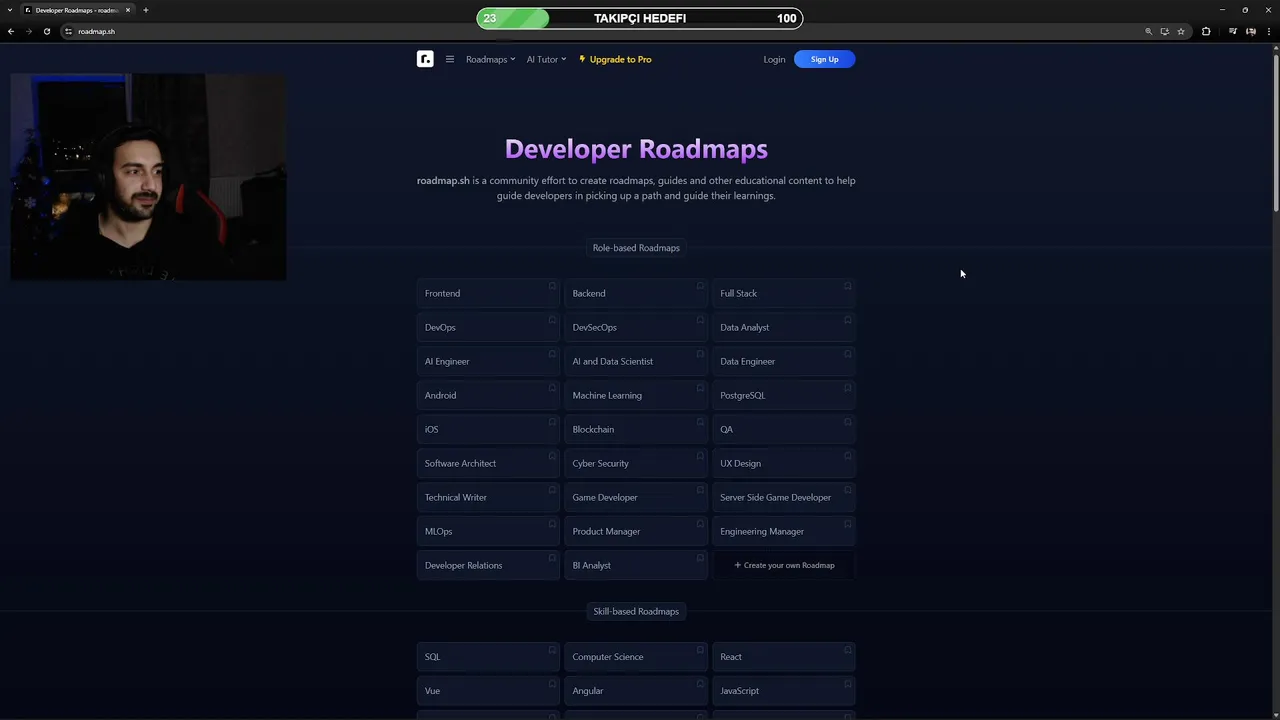Toggle bookmark on the iOS card
The width and height of the screenshot is (1280, 720).
[552, 422]
